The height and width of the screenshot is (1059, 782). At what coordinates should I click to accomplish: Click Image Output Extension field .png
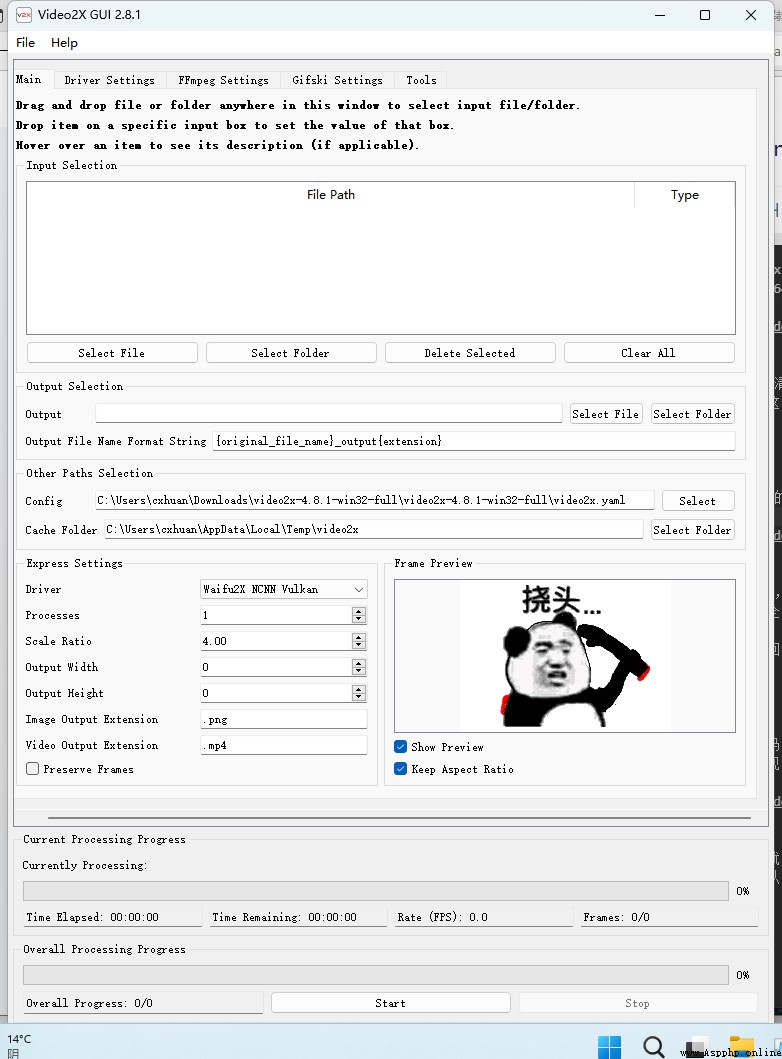pyautogui.click(x=284, y=719)
